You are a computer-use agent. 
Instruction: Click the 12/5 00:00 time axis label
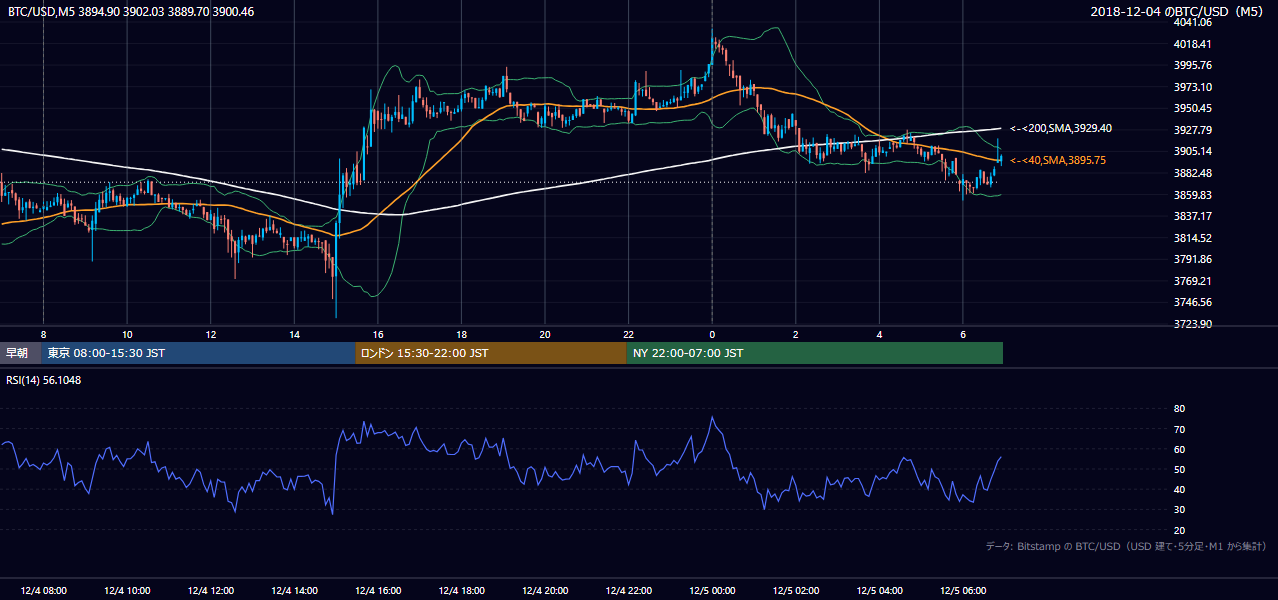[x=712, y=591]
